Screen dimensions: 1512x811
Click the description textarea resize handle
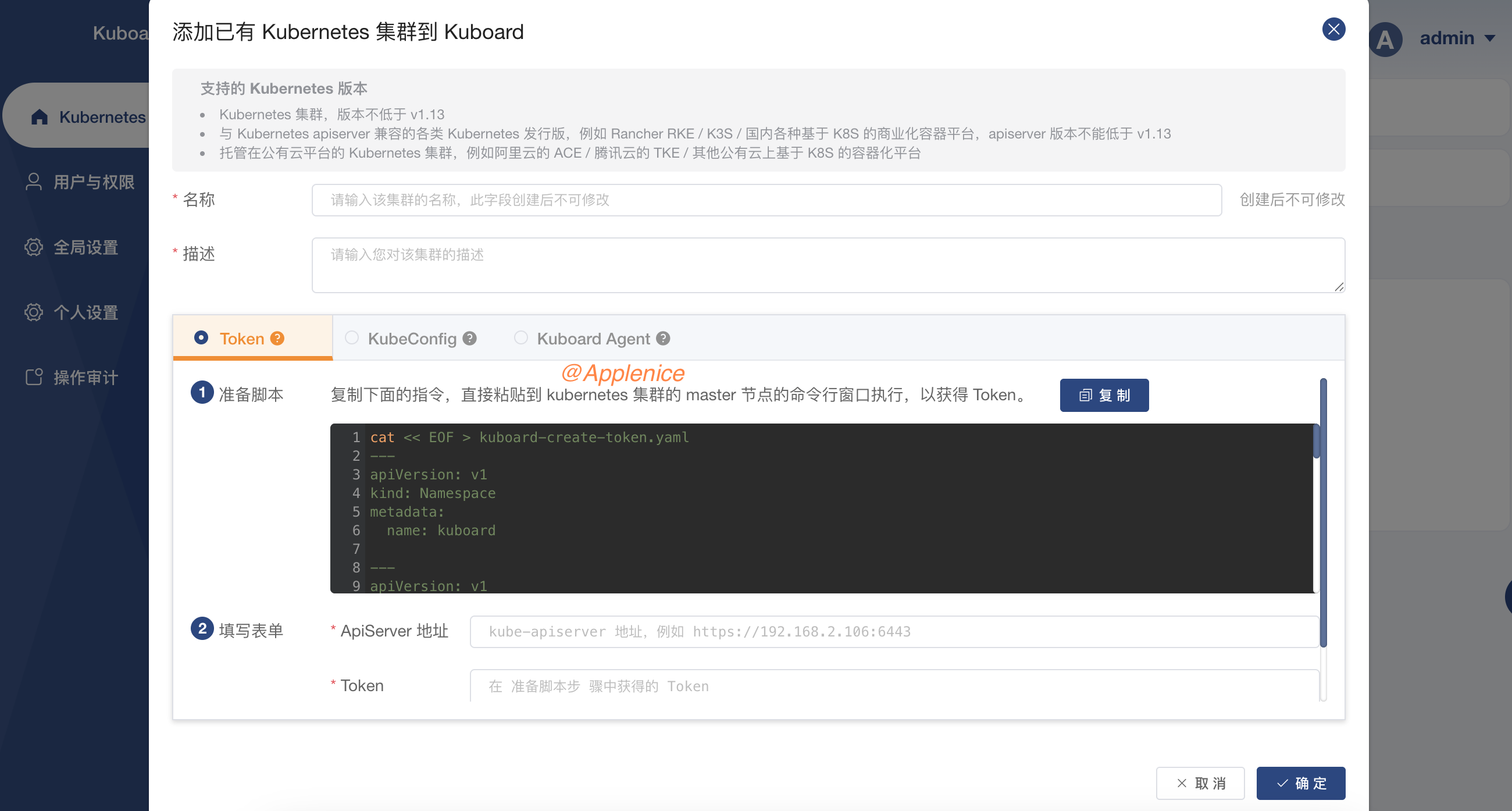tap(1339, 287)
